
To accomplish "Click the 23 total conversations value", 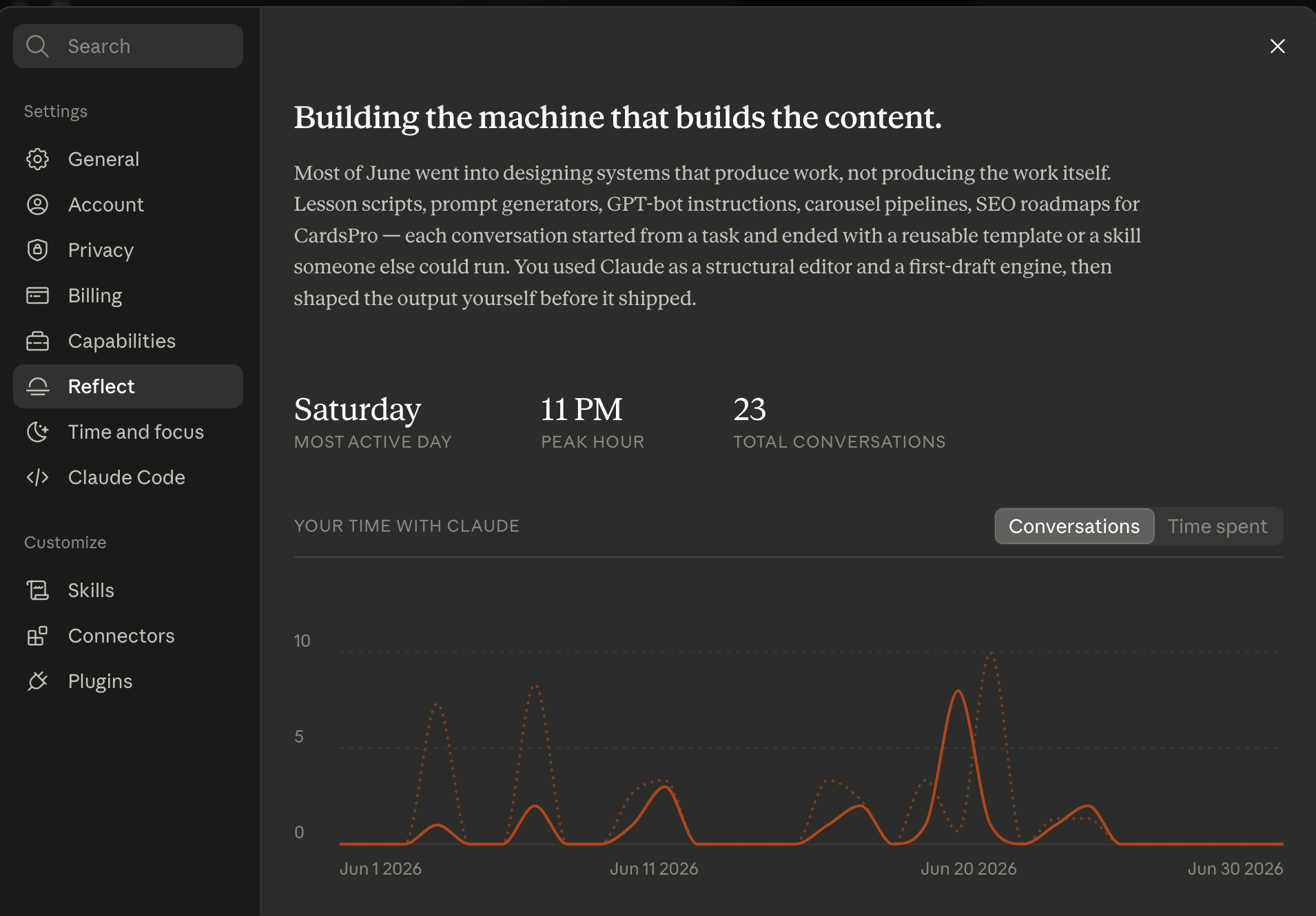I will (x=750, y=409).
